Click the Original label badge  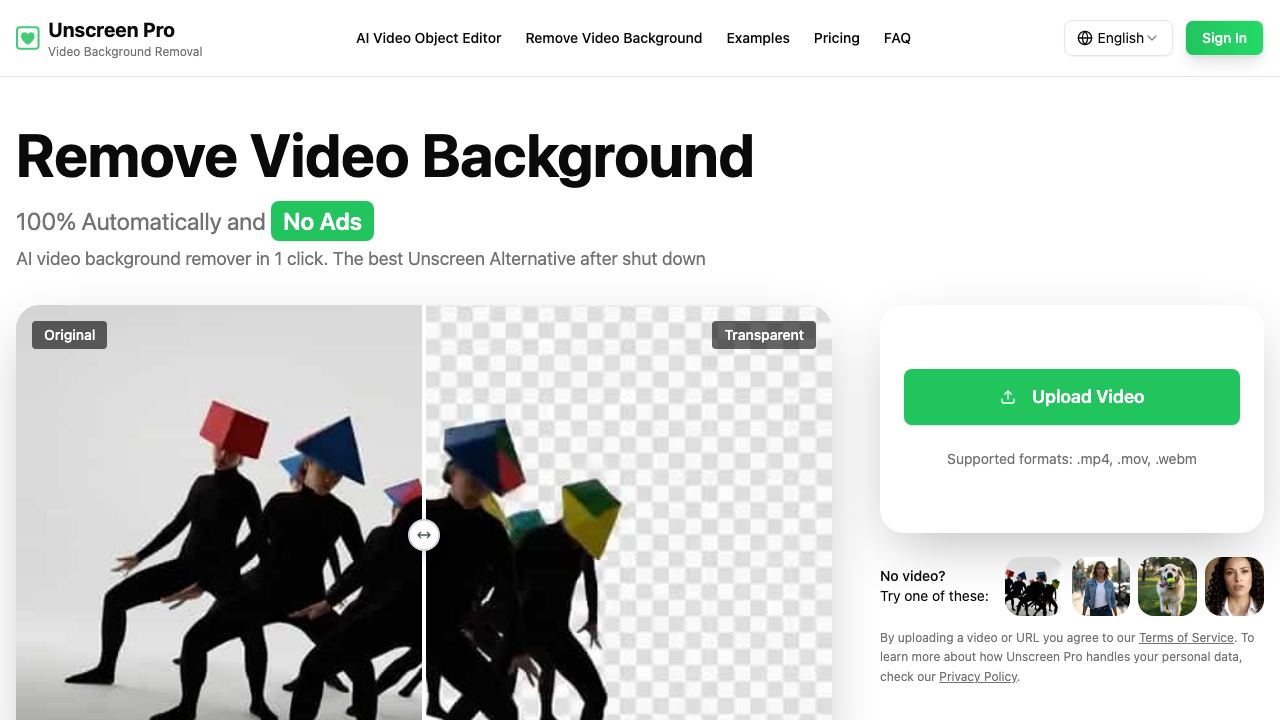[x=70, y=335]
